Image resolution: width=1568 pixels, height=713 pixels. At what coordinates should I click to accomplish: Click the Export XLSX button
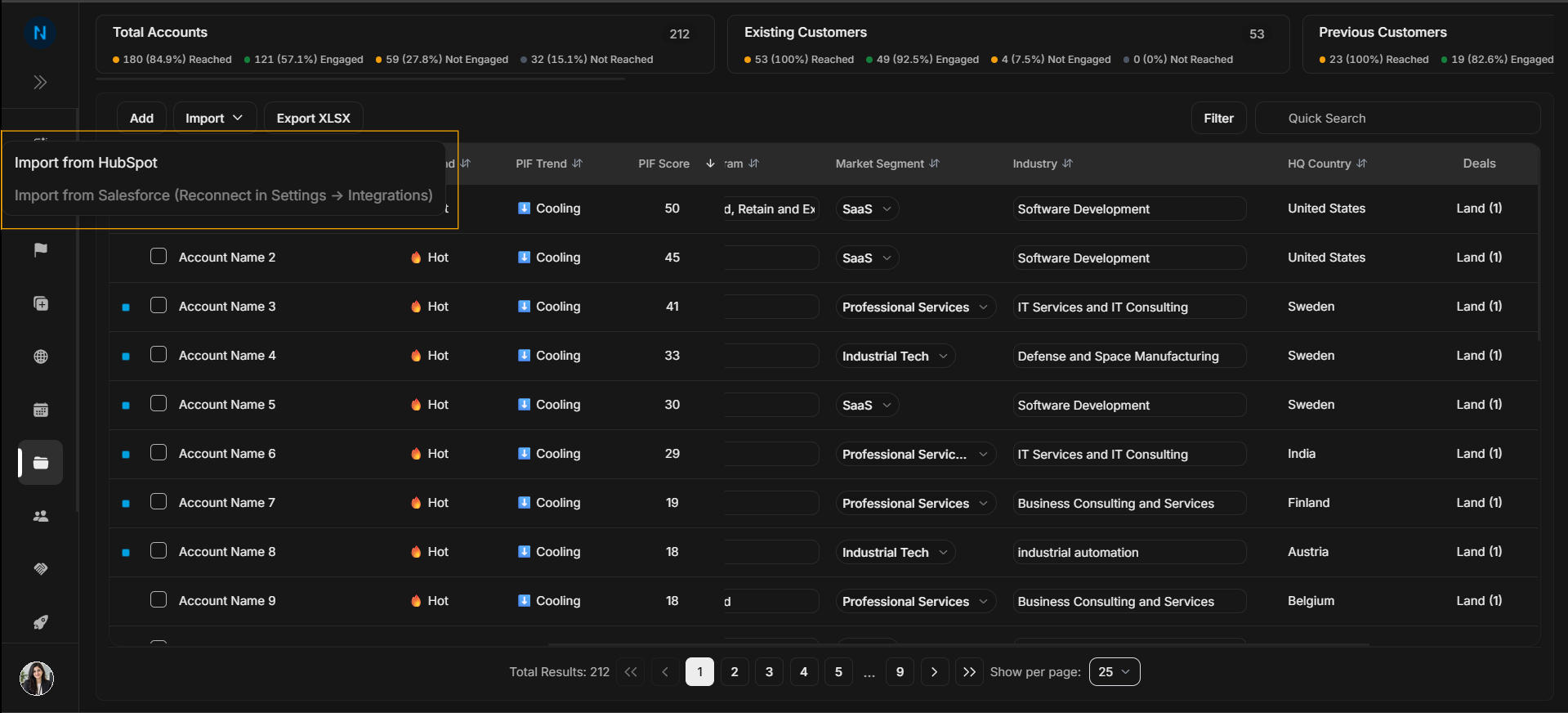coord(313,118)
